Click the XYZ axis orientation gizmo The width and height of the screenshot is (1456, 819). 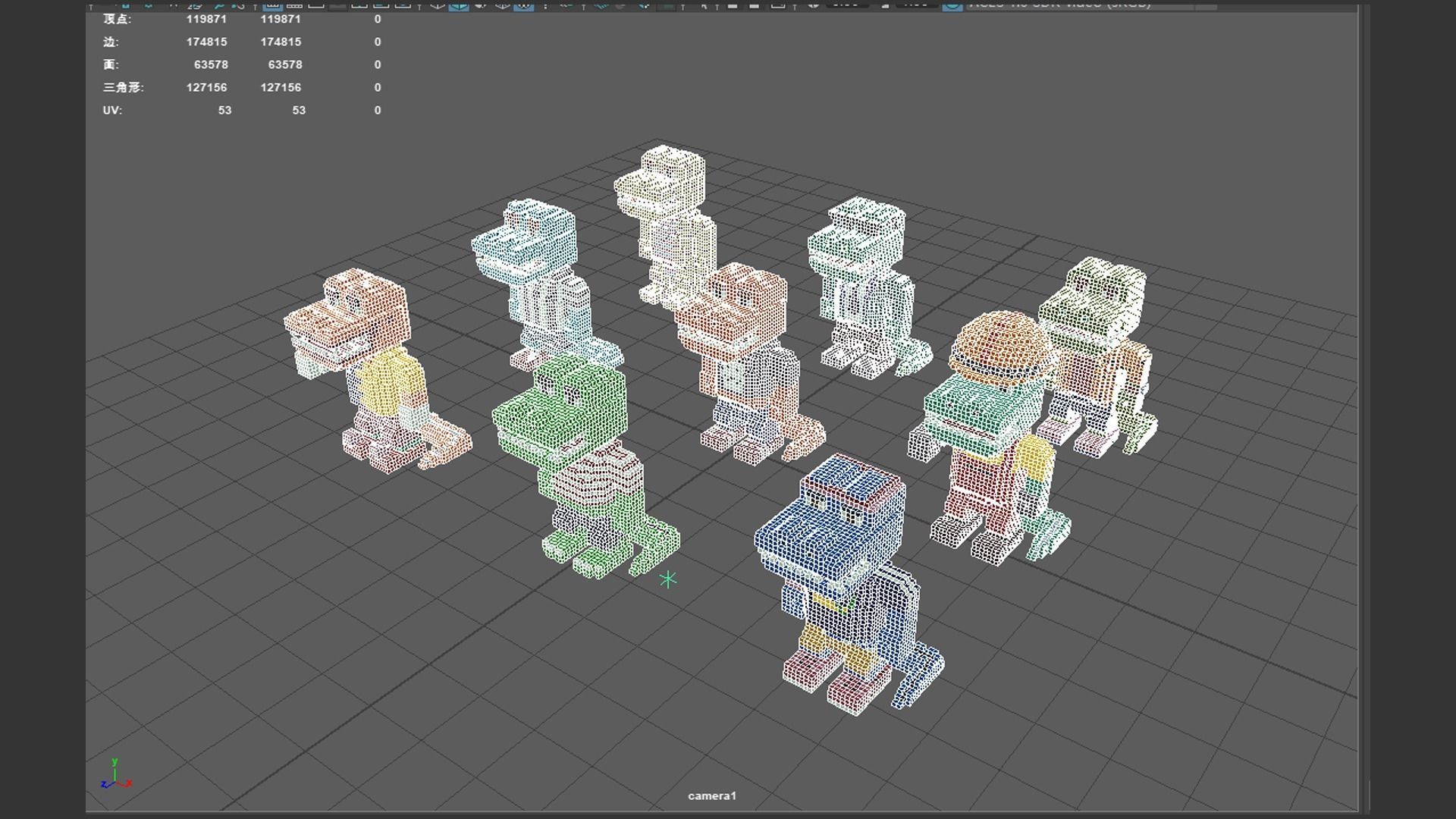pyautogui.click(x=115, y=774)
